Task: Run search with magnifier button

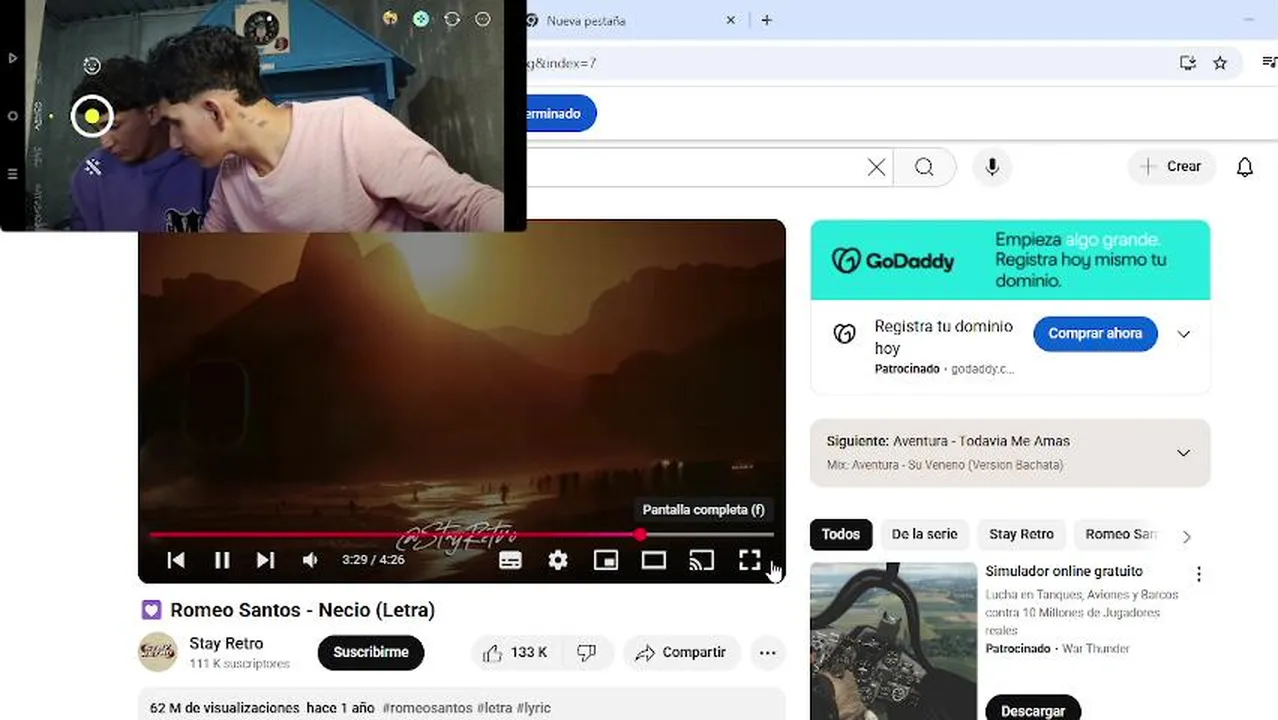Action: pyautogui.click(x=924, y=167)
